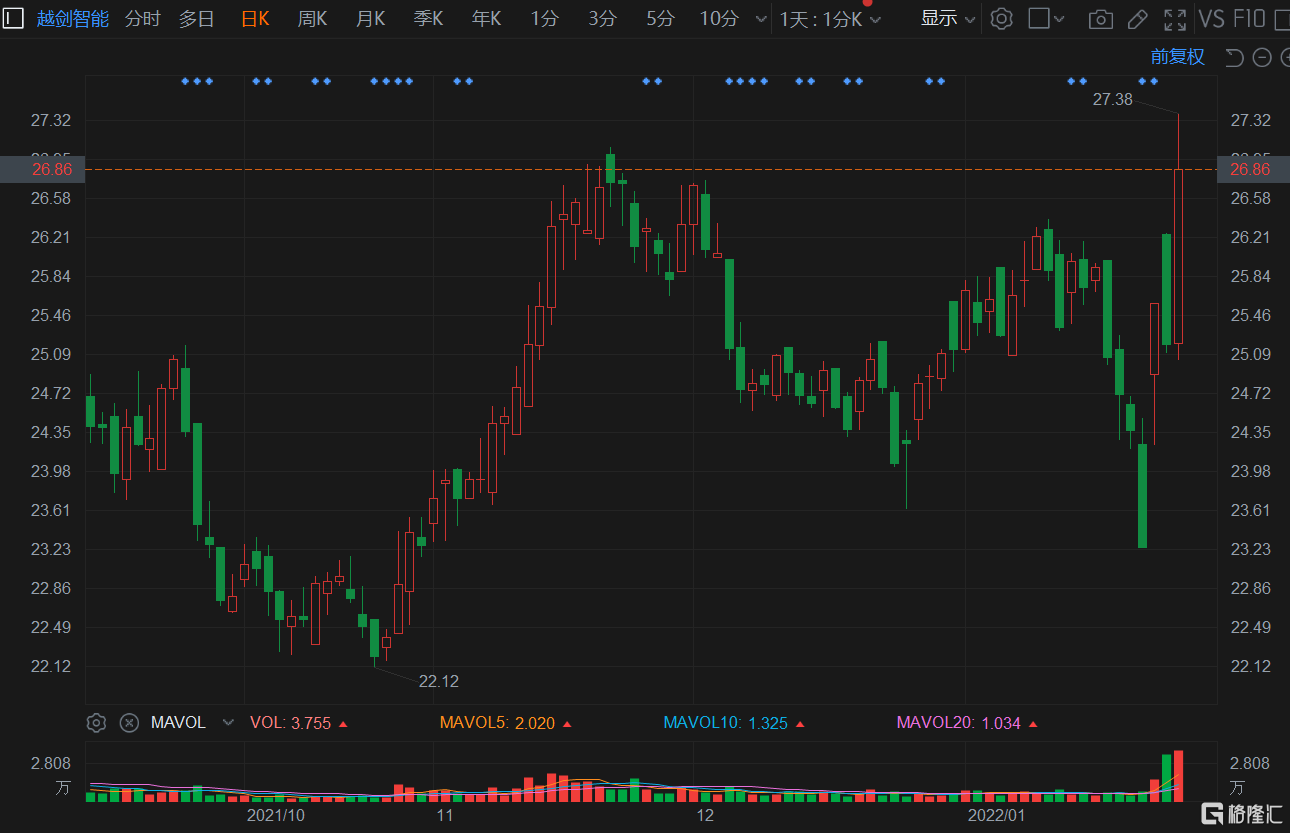Open F10 company information

[x=1250, y=18]
